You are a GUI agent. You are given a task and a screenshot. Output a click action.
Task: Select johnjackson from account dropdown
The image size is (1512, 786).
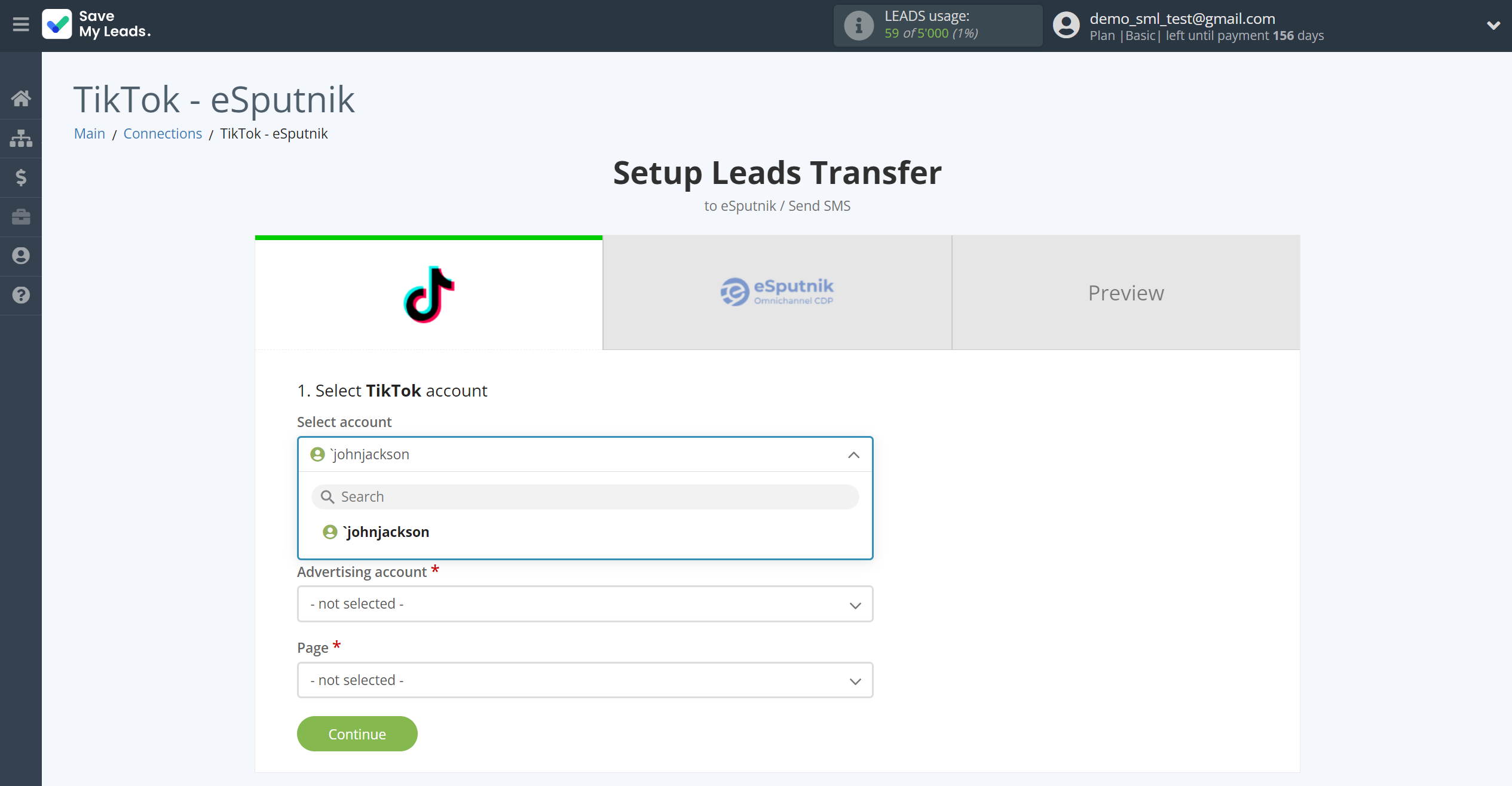pyautogui.click(x=585, y=531)
